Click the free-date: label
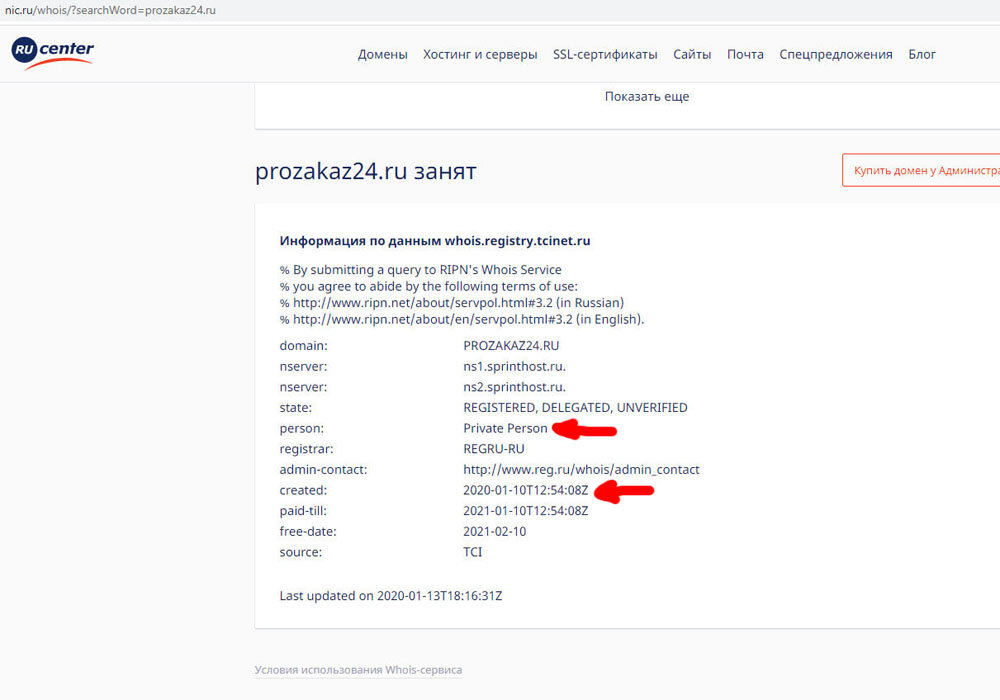 tap(307, 531)
